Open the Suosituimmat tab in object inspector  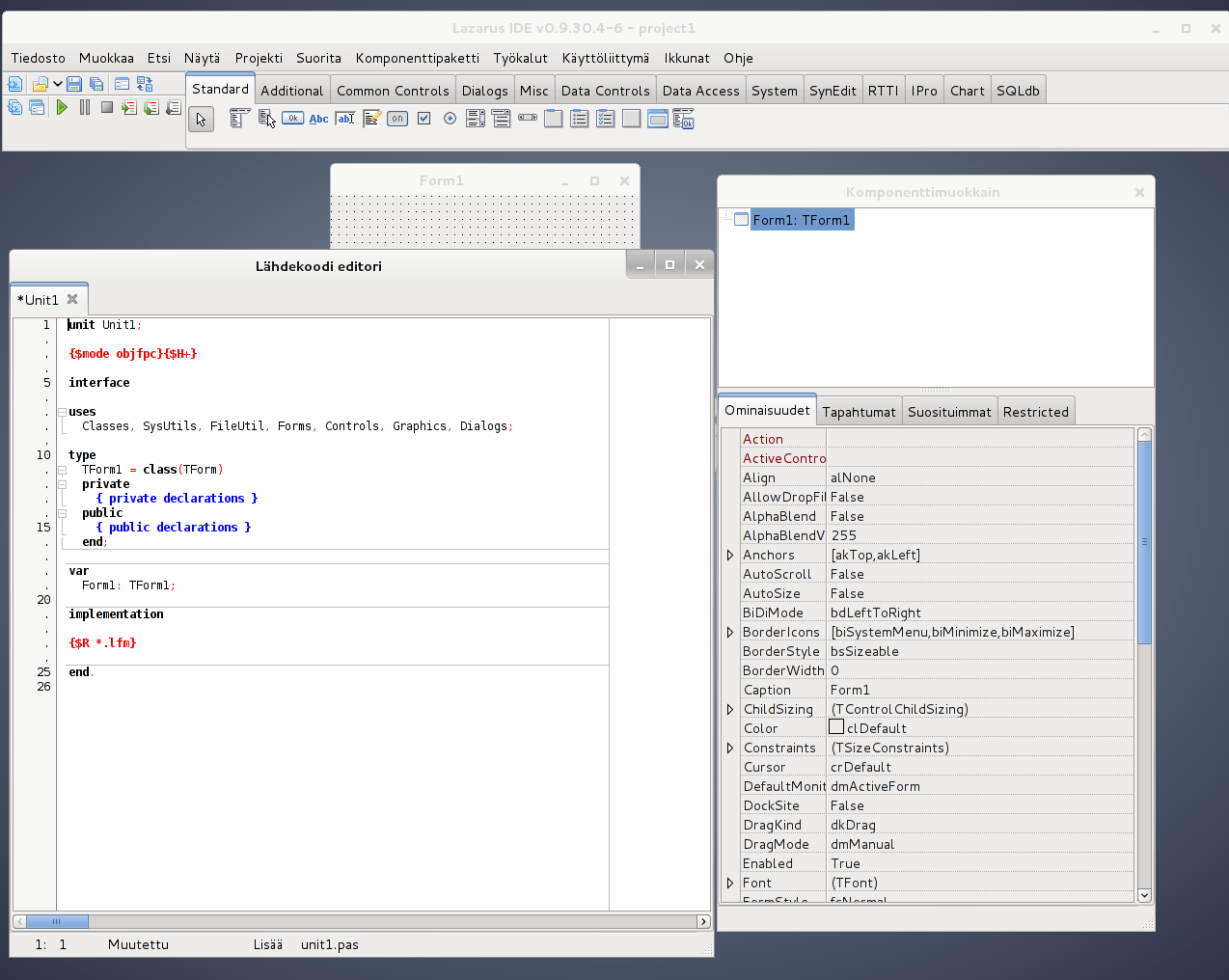click(949, 412)
